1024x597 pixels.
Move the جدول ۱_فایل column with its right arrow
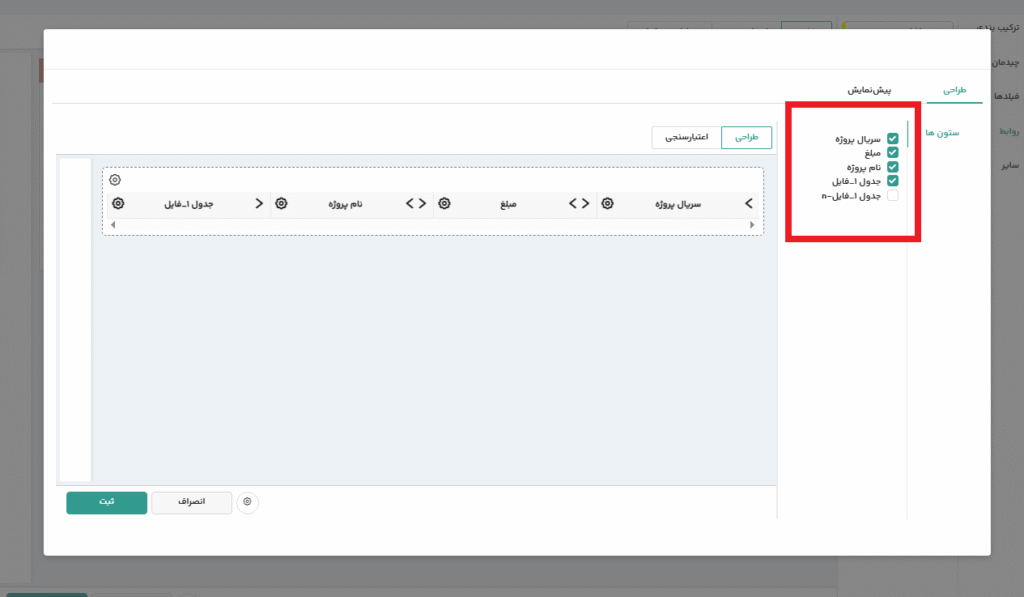(259, 204)
